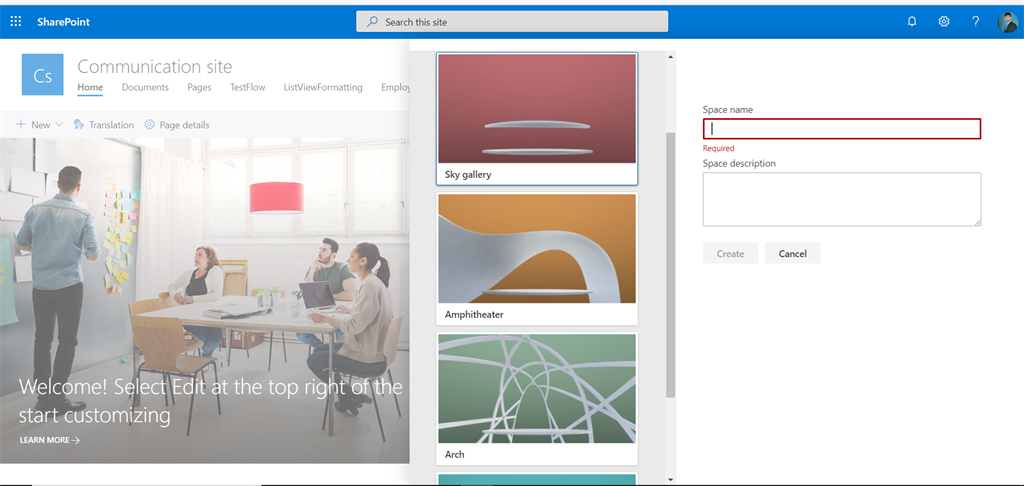The image size is (1024, 486).
Task: Open the help question mark
Action: click(975, 22)
